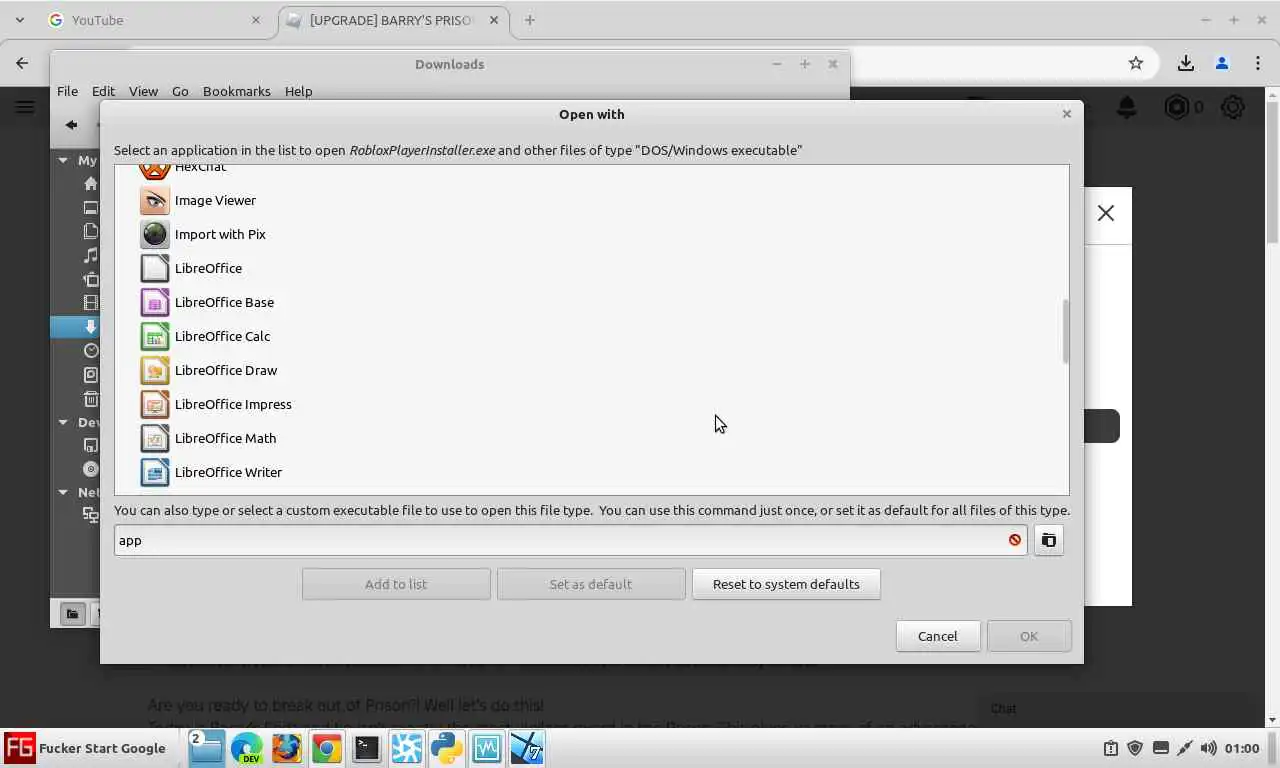Click the recent clock icon in sidebar

point(91,351)
